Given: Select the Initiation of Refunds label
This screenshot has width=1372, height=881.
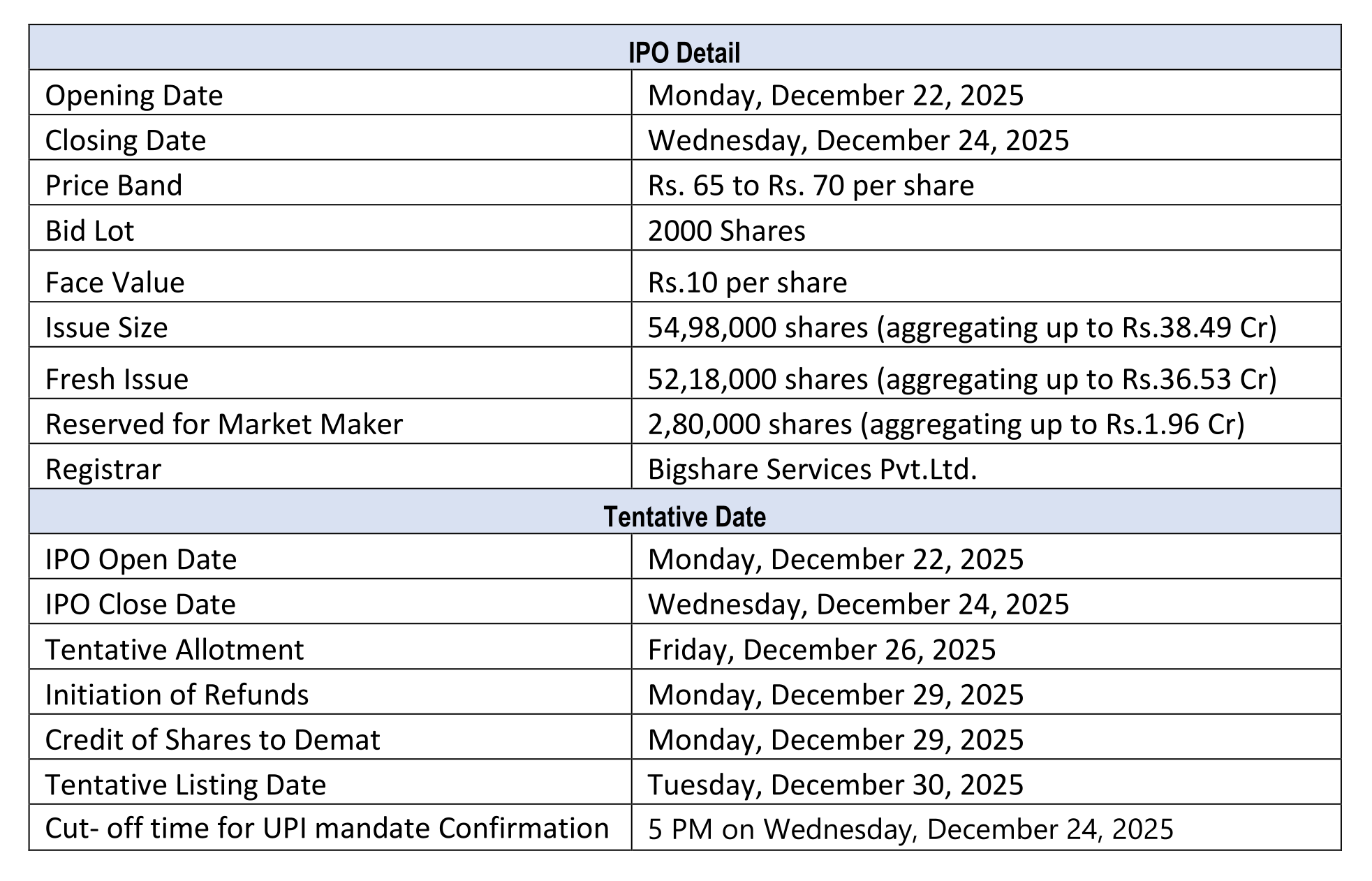Looking at the screenshot, I should point(177,695).
